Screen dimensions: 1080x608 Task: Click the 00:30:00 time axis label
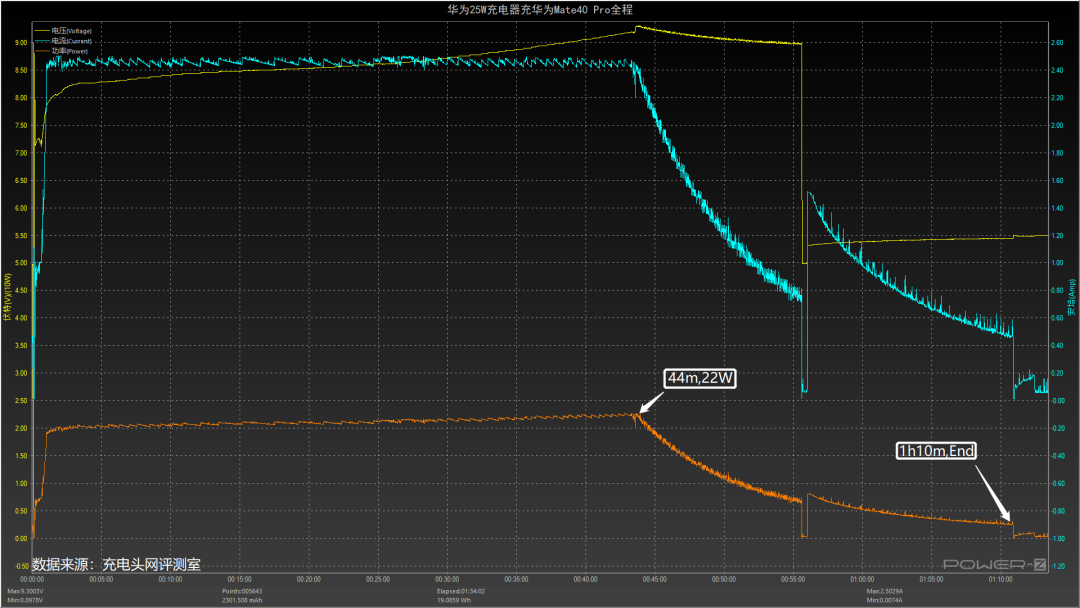coord(447,580)
